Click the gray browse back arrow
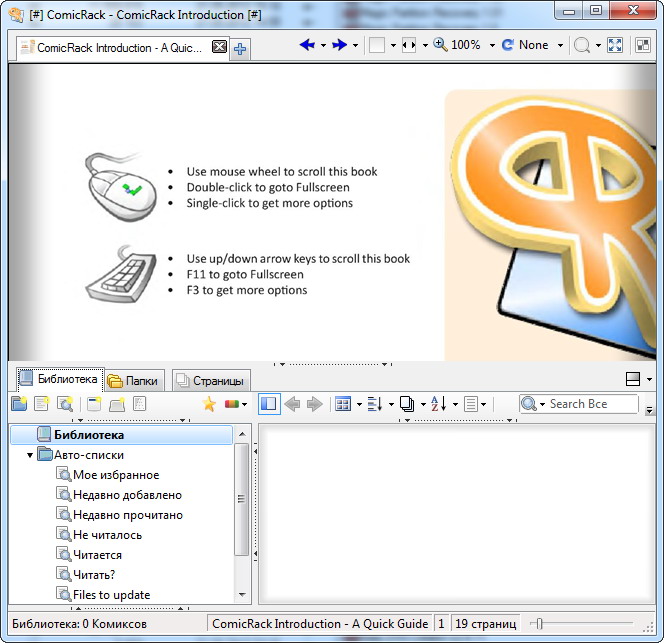This screenshot has width=664, height=643. (x=292, y=404)
